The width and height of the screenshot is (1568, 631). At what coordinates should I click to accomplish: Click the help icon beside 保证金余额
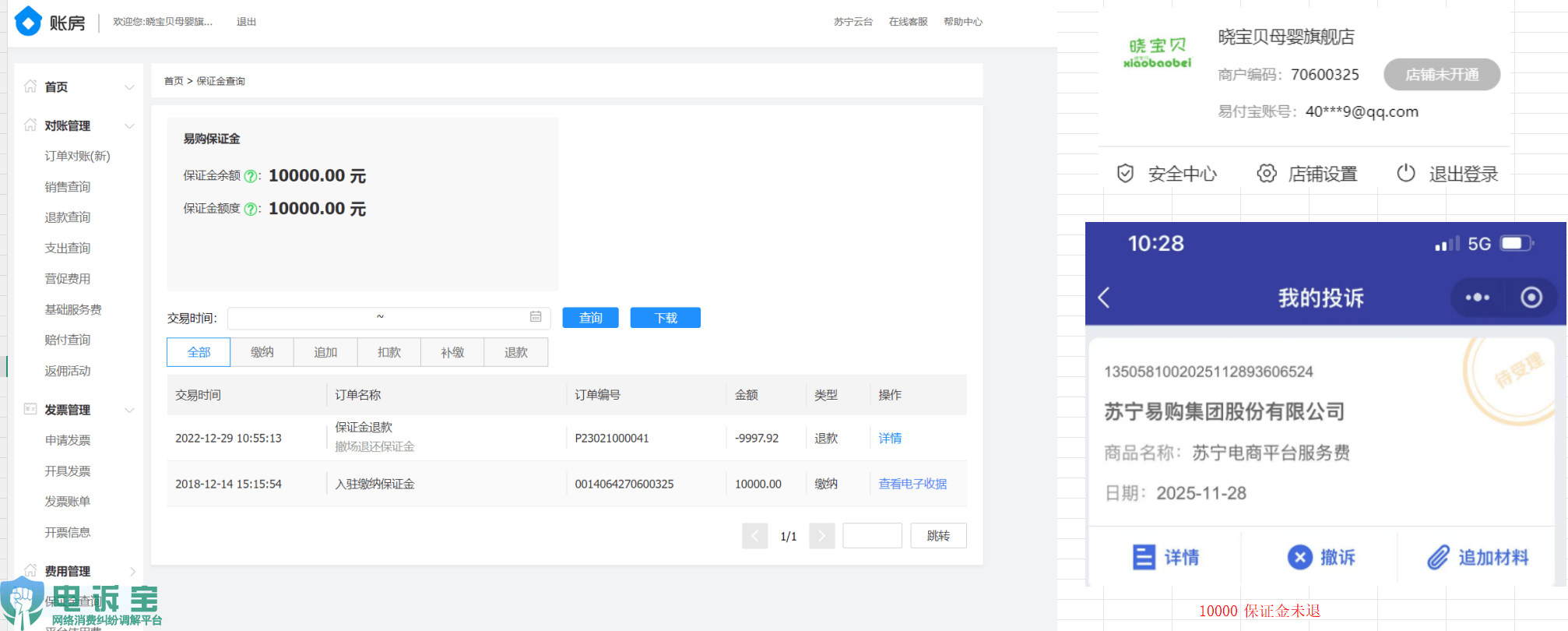(251, 177)
